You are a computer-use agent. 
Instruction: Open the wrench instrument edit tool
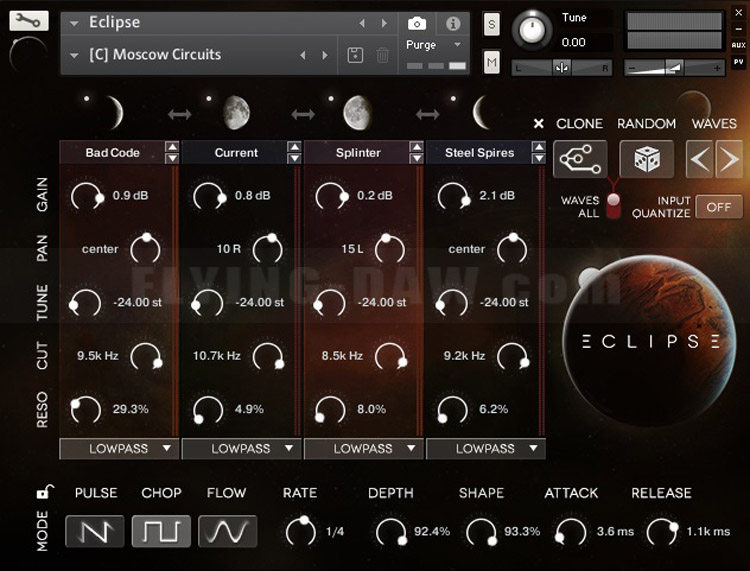(x=29, y=20)
